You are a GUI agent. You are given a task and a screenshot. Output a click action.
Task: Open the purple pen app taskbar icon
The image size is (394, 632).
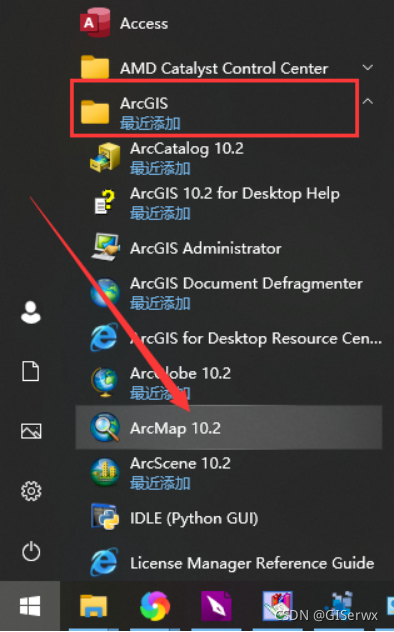click(216, 606)
